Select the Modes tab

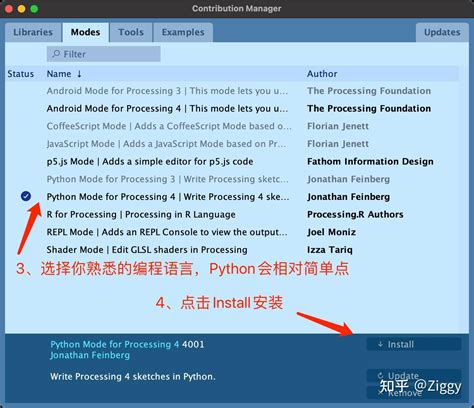86,32
